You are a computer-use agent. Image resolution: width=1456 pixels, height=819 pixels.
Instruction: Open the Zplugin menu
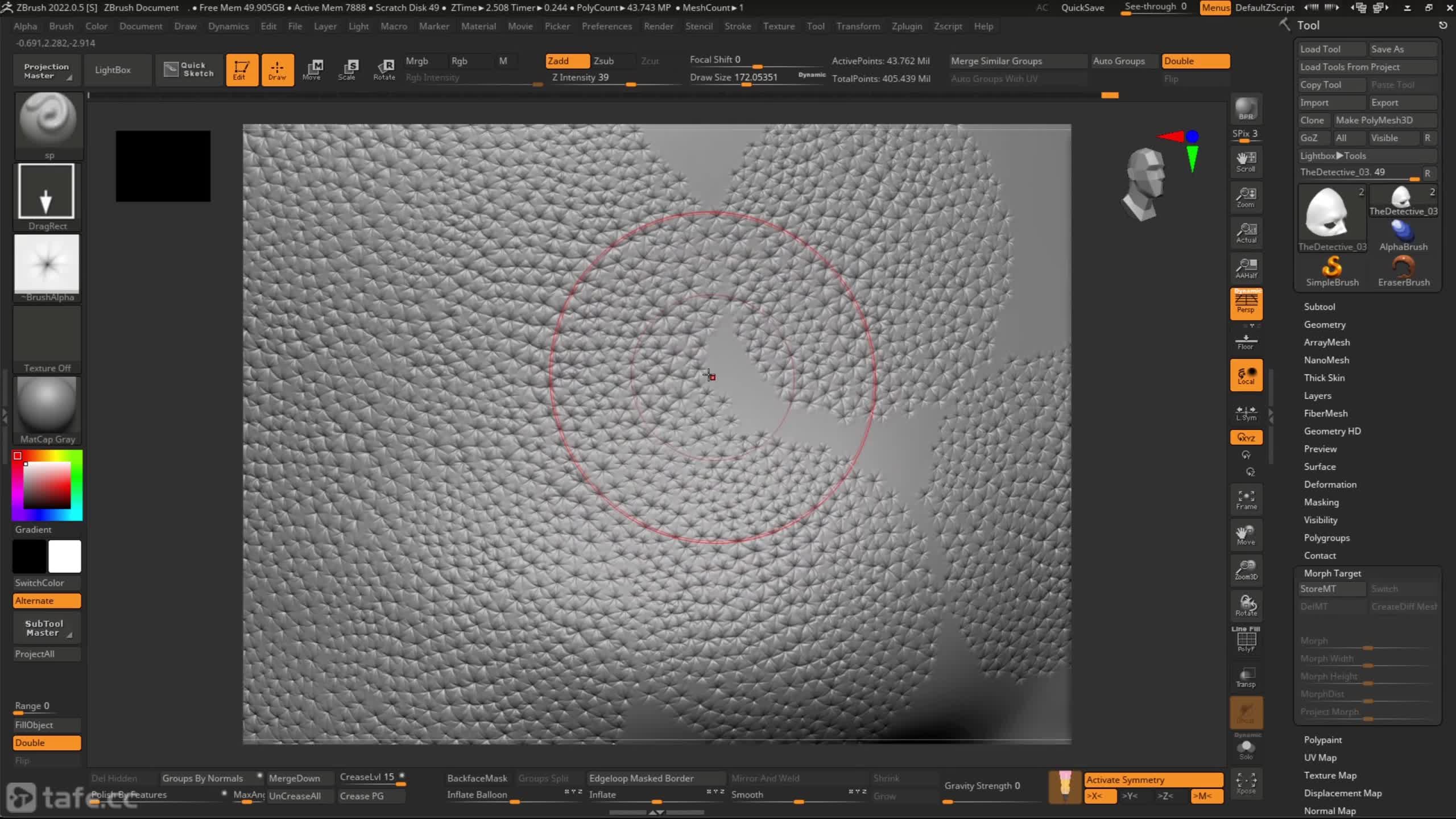click(907, 26)
